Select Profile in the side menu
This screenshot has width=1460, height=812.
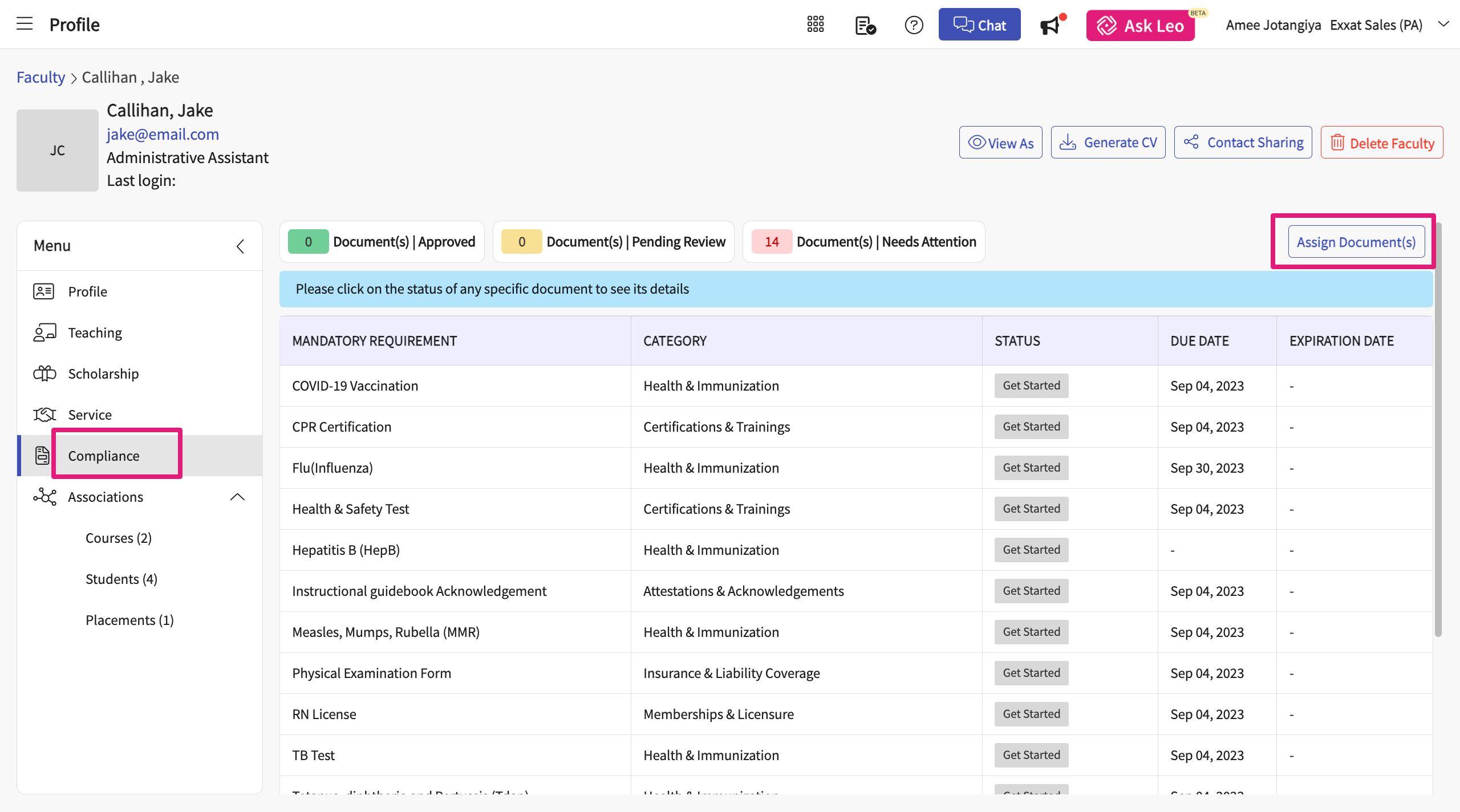(x=87, y=291)
